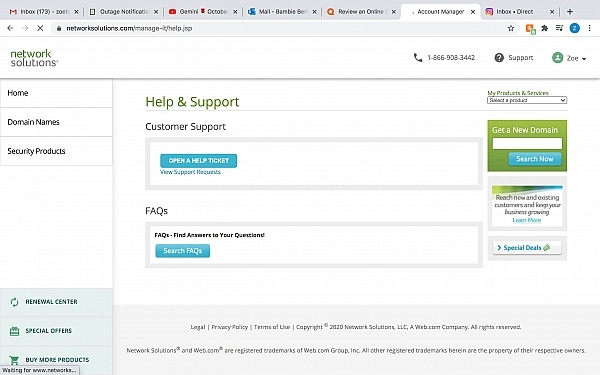Screen dimensions: 600x375
Task: Open the media control playlist icon
Action: (x=559, y=28)
